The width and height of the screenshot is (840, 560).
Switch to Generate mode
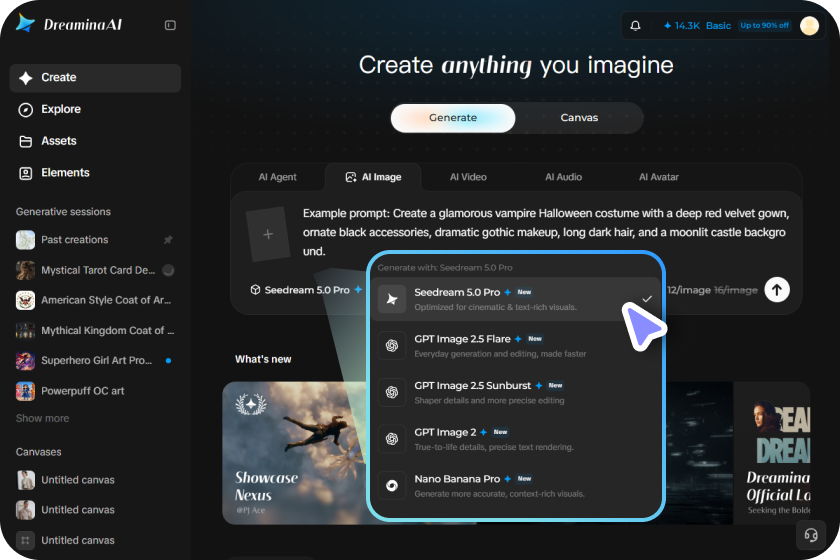click(453, 118)
